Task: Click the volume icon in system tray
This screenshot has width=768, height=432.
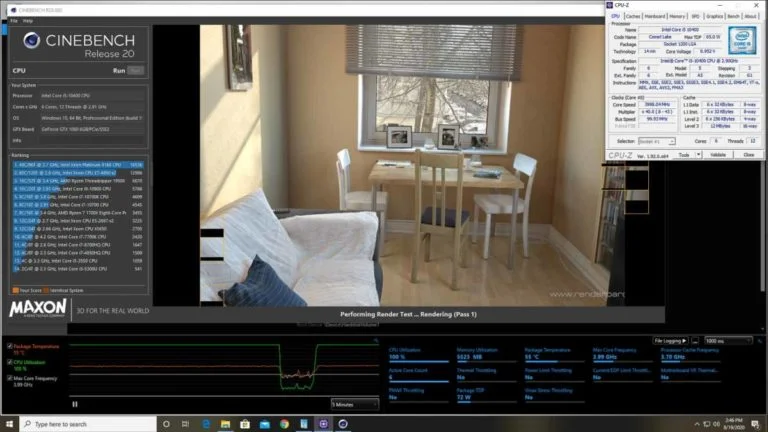Action: [717, 424]
